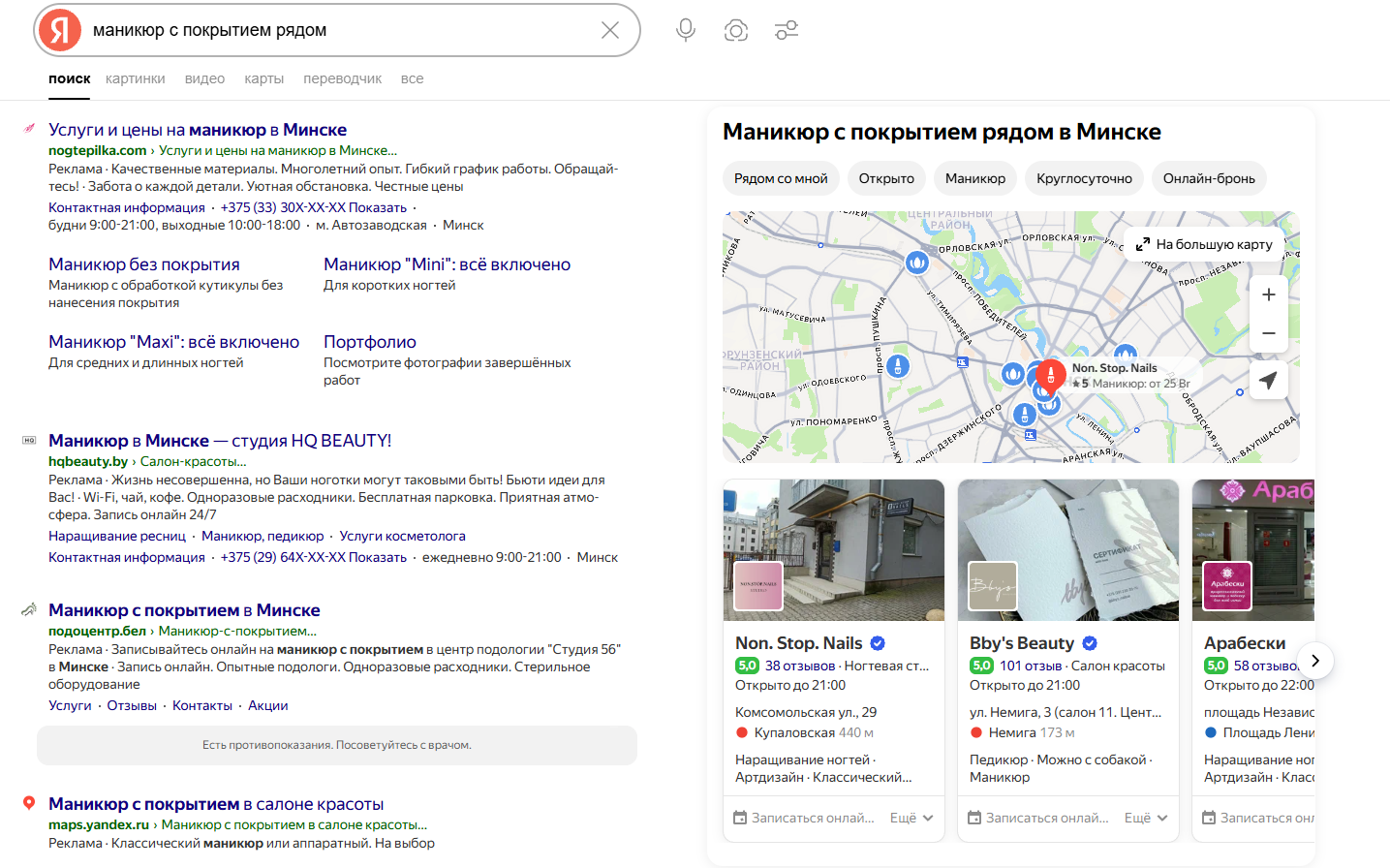Start voice search with the microphone icon

[686, 30]
